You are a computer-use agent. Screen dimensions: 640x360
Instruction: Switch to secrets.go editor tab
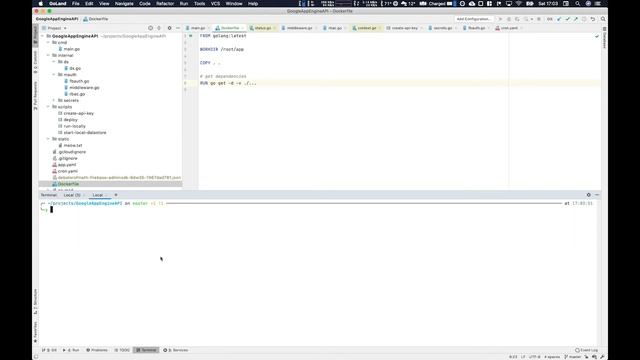point(442,28)
